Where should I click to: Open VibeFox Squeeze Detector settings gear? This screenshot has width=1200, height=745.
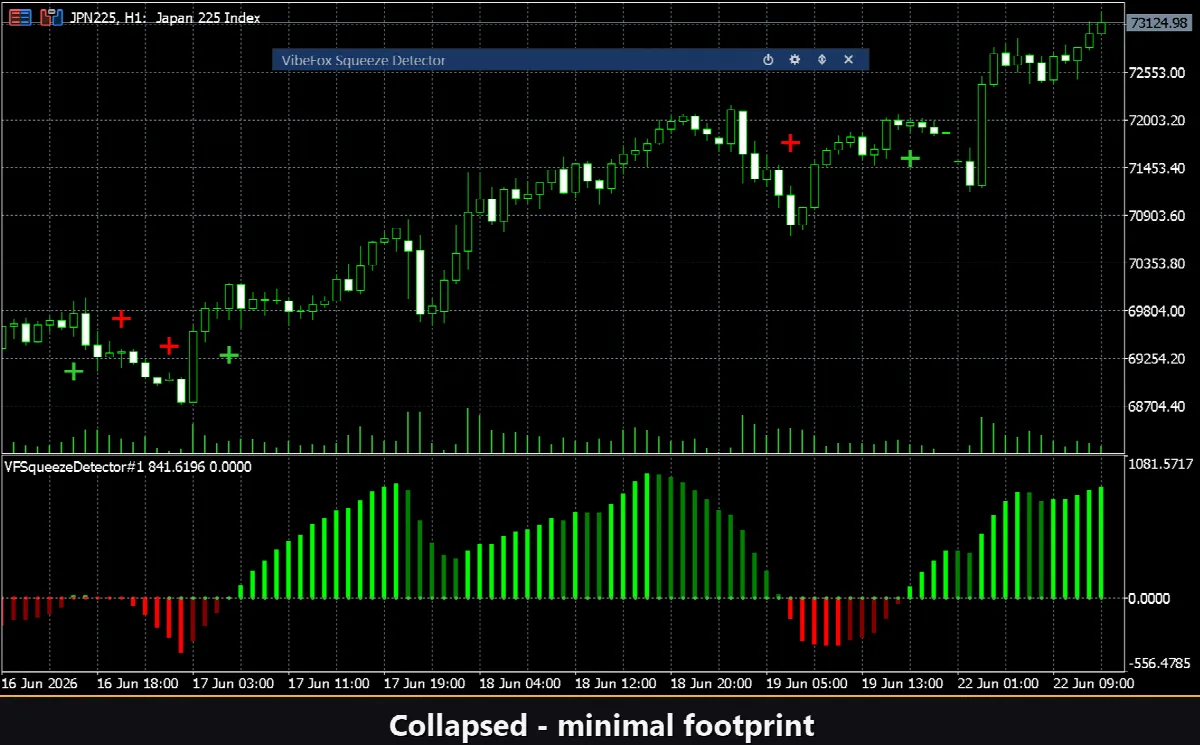[795, 60]
